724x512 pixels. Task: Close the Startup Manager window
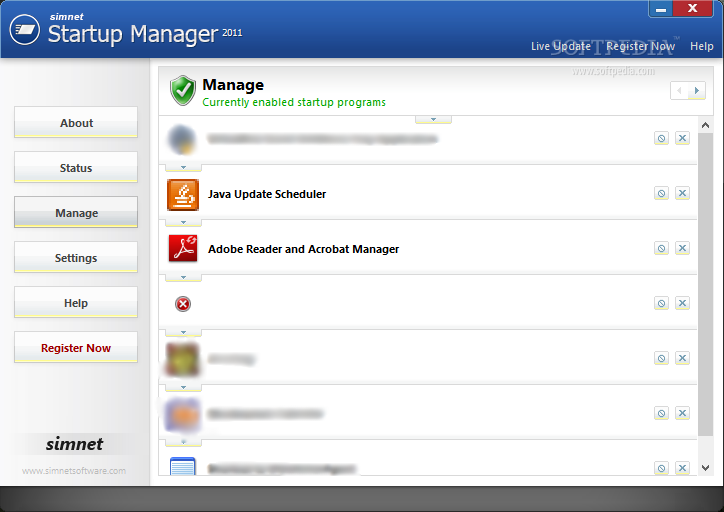coord(693,8)
